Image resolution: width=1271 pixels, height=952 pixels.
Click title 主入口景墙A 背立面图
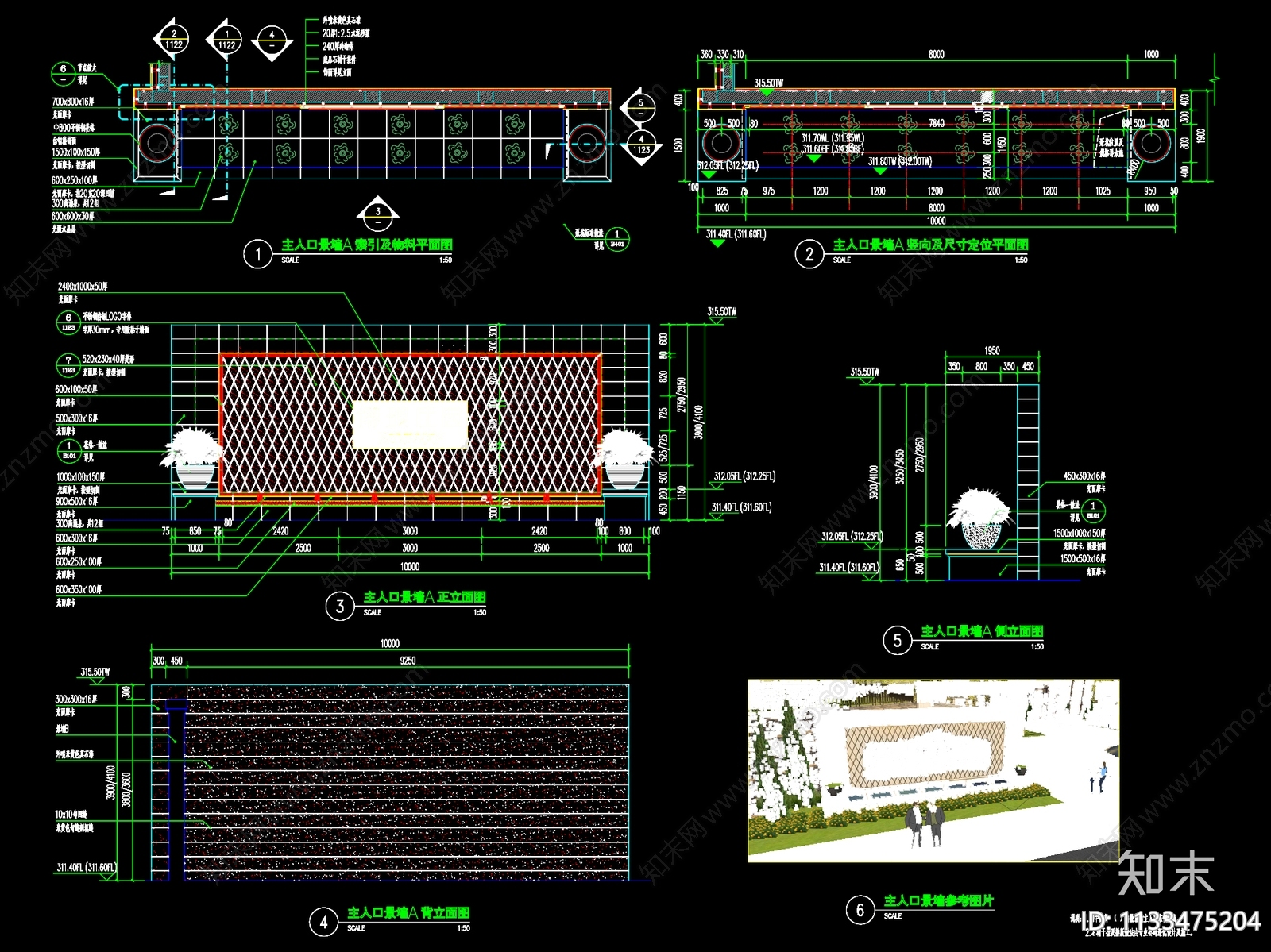pos(408,913)
